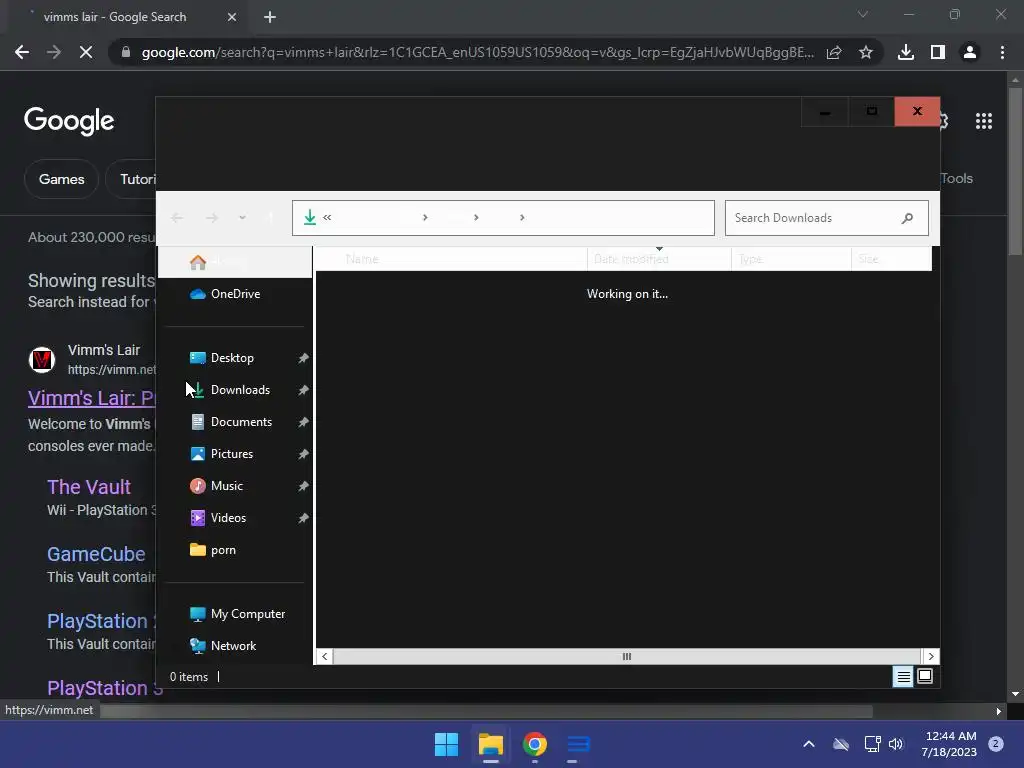Open File Explorer from taskbar
The width and height of the screenshot is (1024, 768).
point(490,744)
